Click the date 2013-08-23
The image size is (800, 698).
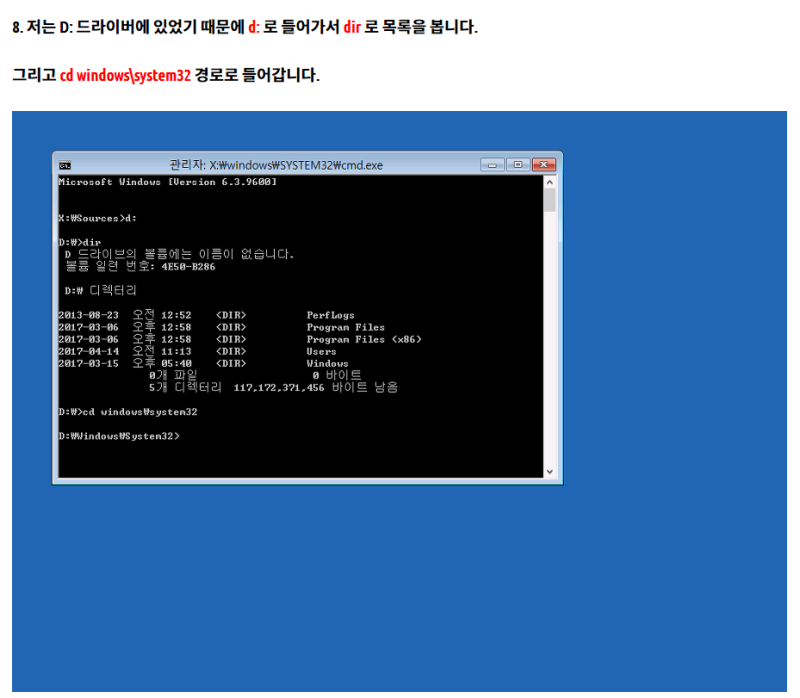click(x=88, y=315)
